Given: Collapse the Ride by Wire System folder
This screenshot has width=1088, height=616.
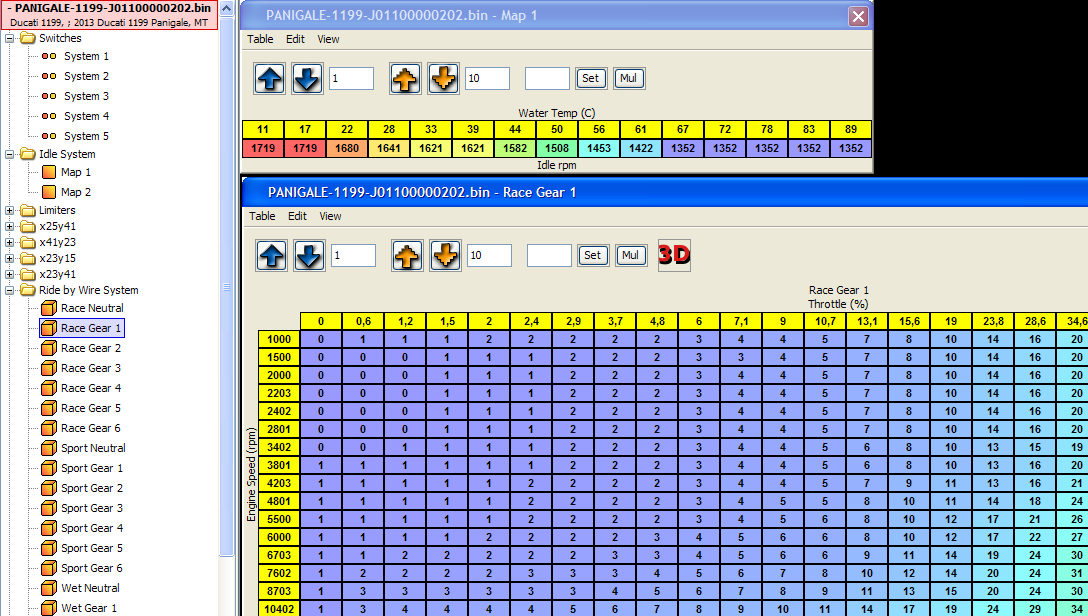Looking at the screenshot, I should coord(10,290).
